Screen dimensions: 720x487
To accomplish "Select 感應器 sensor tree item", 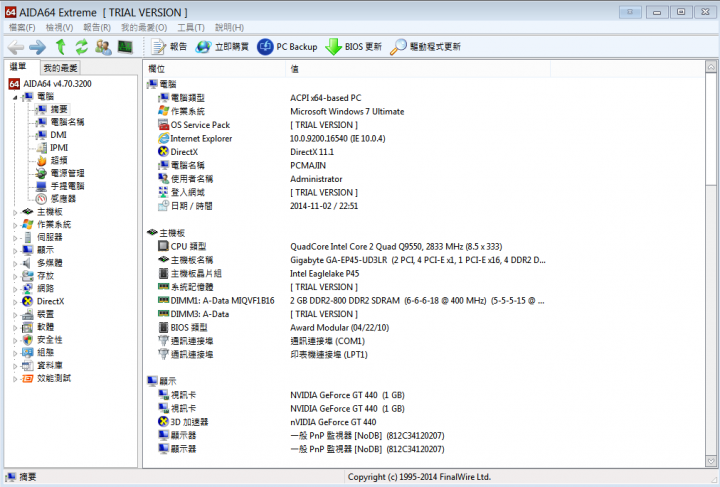I will [x=63, y=199].
